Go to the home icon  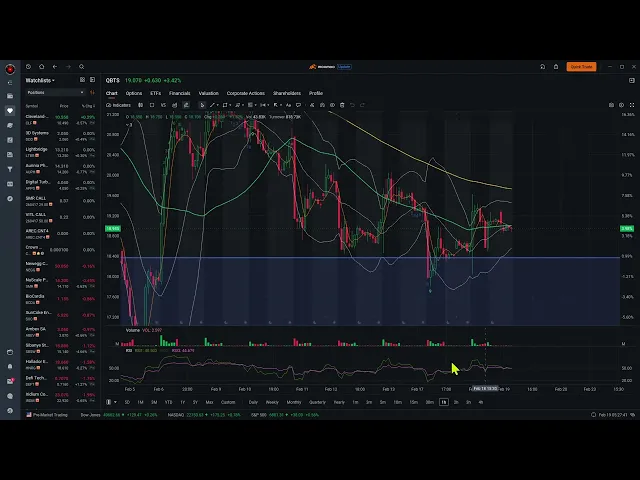[x=42, y=67]
